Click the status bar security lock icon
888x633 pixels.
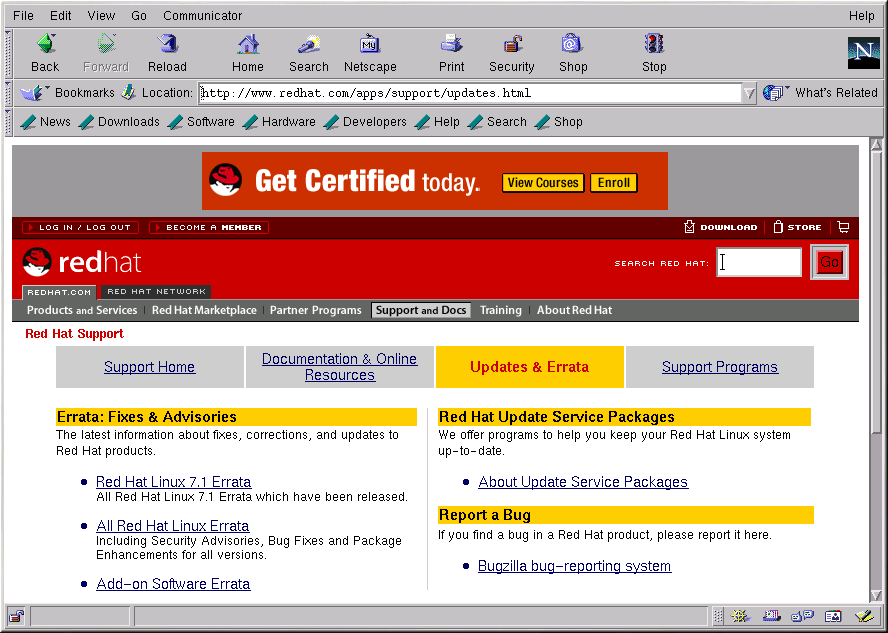click(x=16, y=616)
